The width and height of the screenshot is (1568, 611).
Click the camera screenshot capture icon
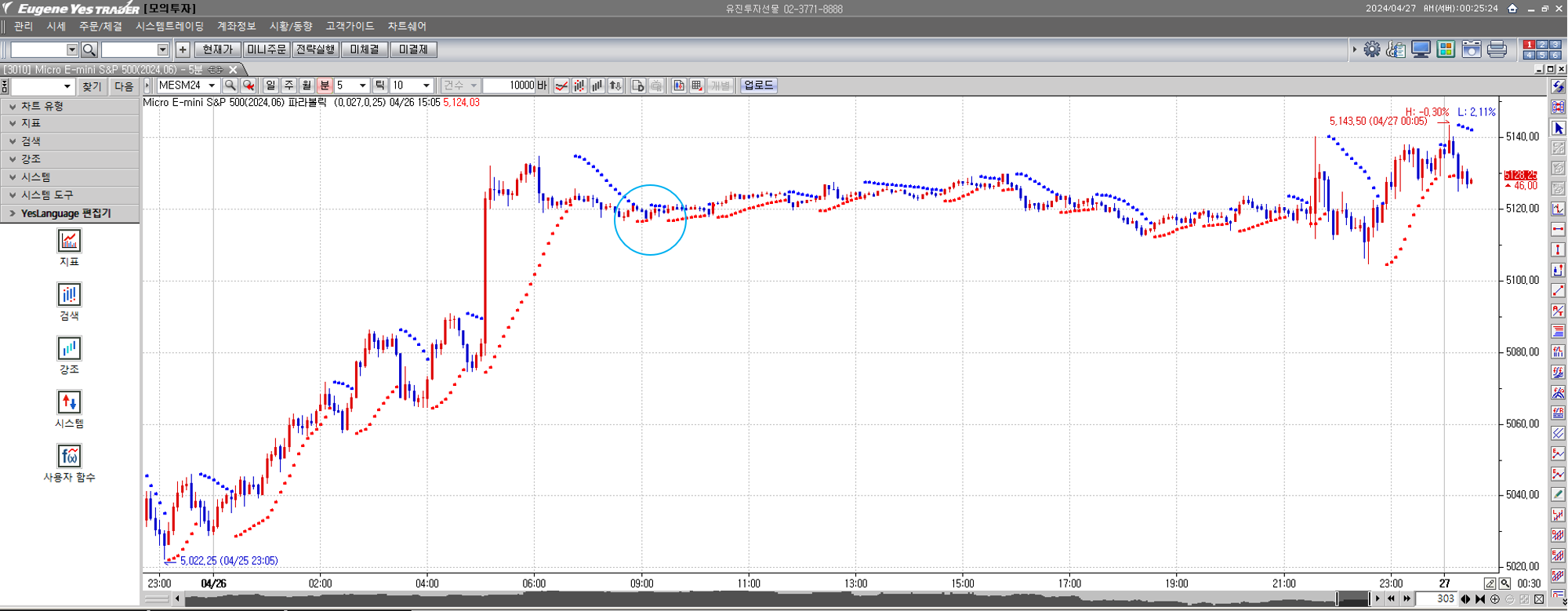click(1472, 49)
